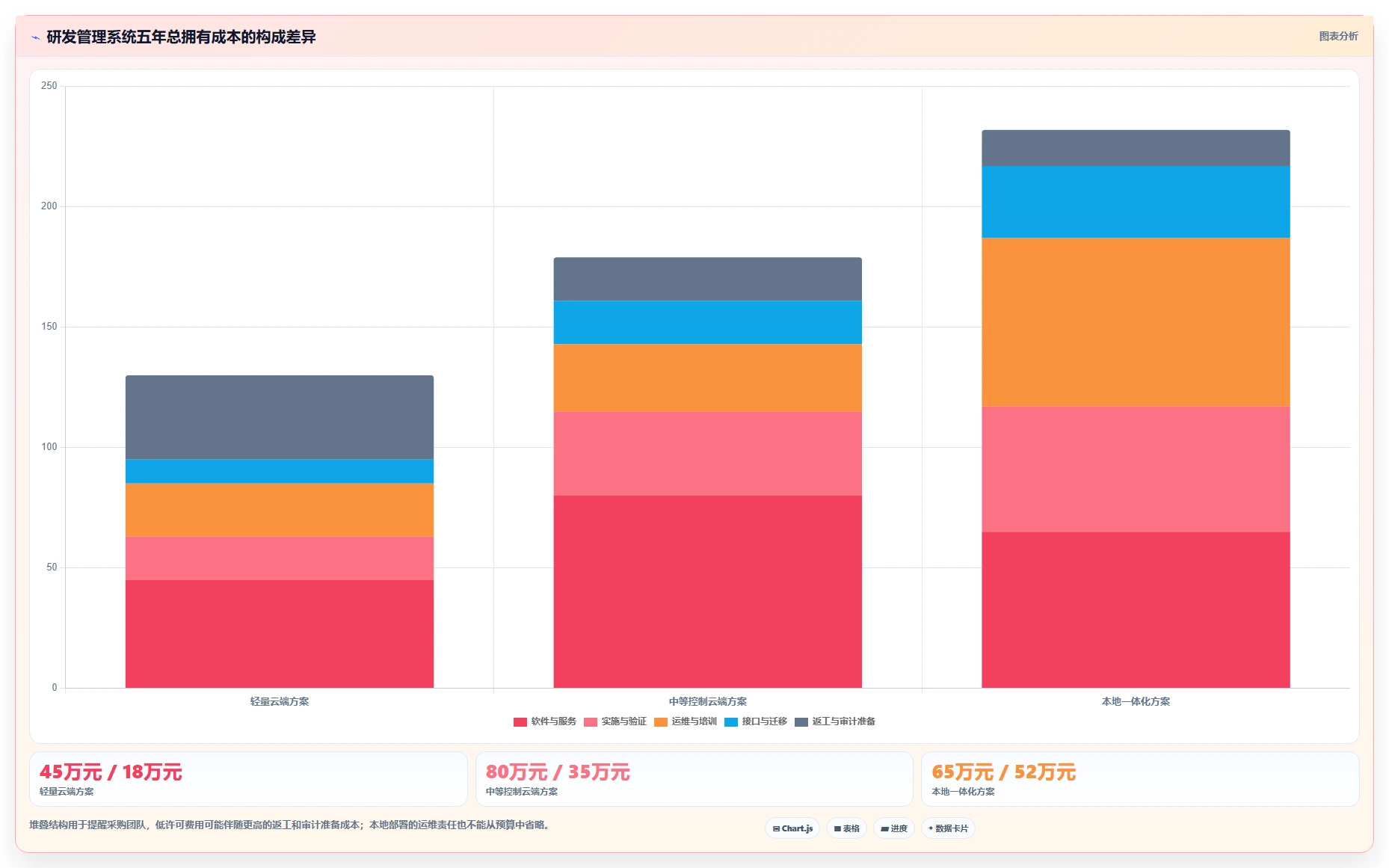Click the 本地一体化方案 x-axis label

[x=1136, y=701]
